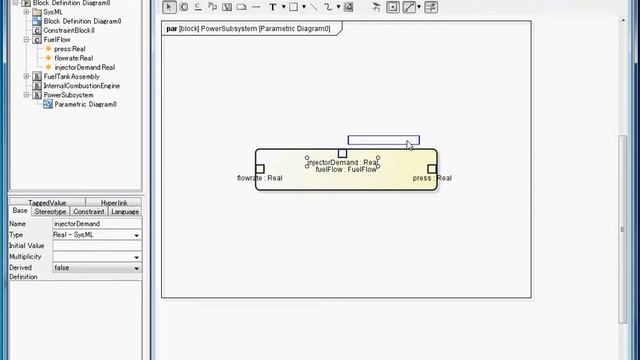Viewport: 640px width, 360px height.
Task: Click the rightmost toolbar layout icon
Action: [431, 7]
